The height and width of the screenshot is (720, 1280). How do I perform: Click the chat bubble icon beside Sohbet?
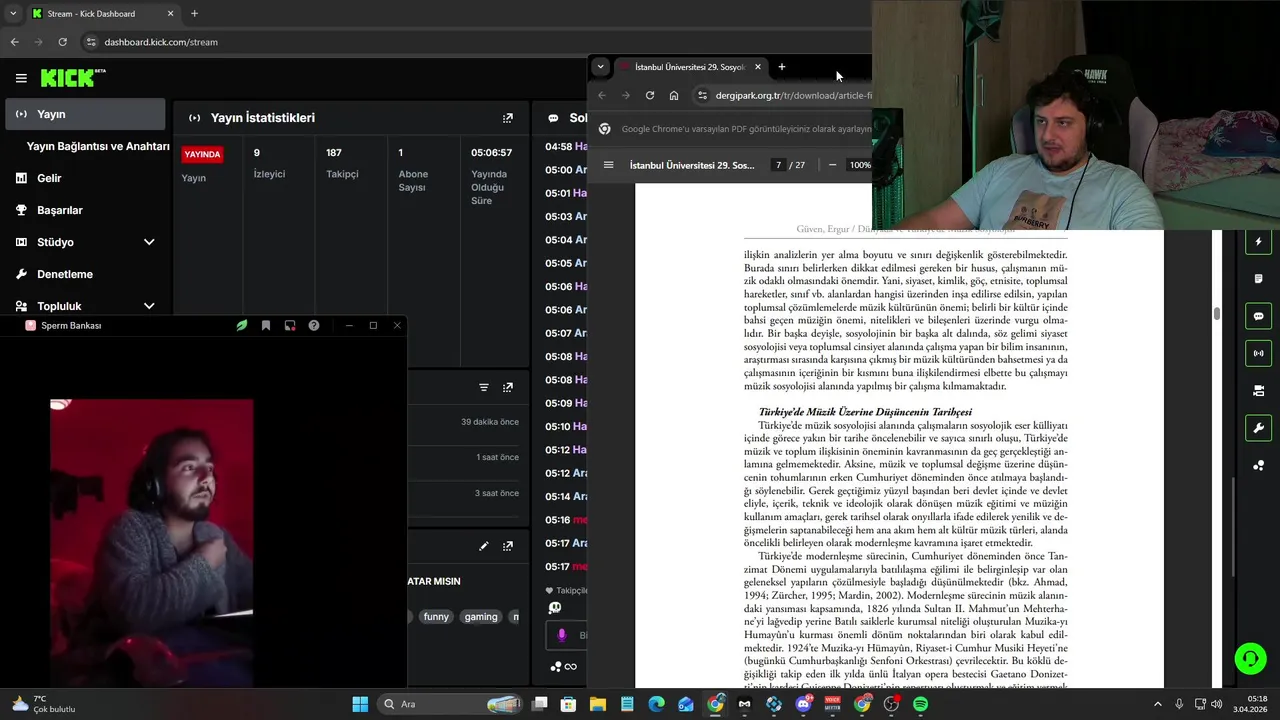[553, 118]
